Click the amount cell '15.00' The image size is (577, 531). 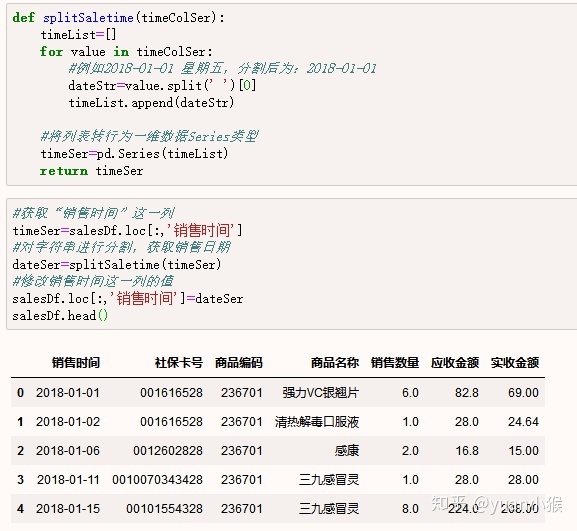click(524, 451)
